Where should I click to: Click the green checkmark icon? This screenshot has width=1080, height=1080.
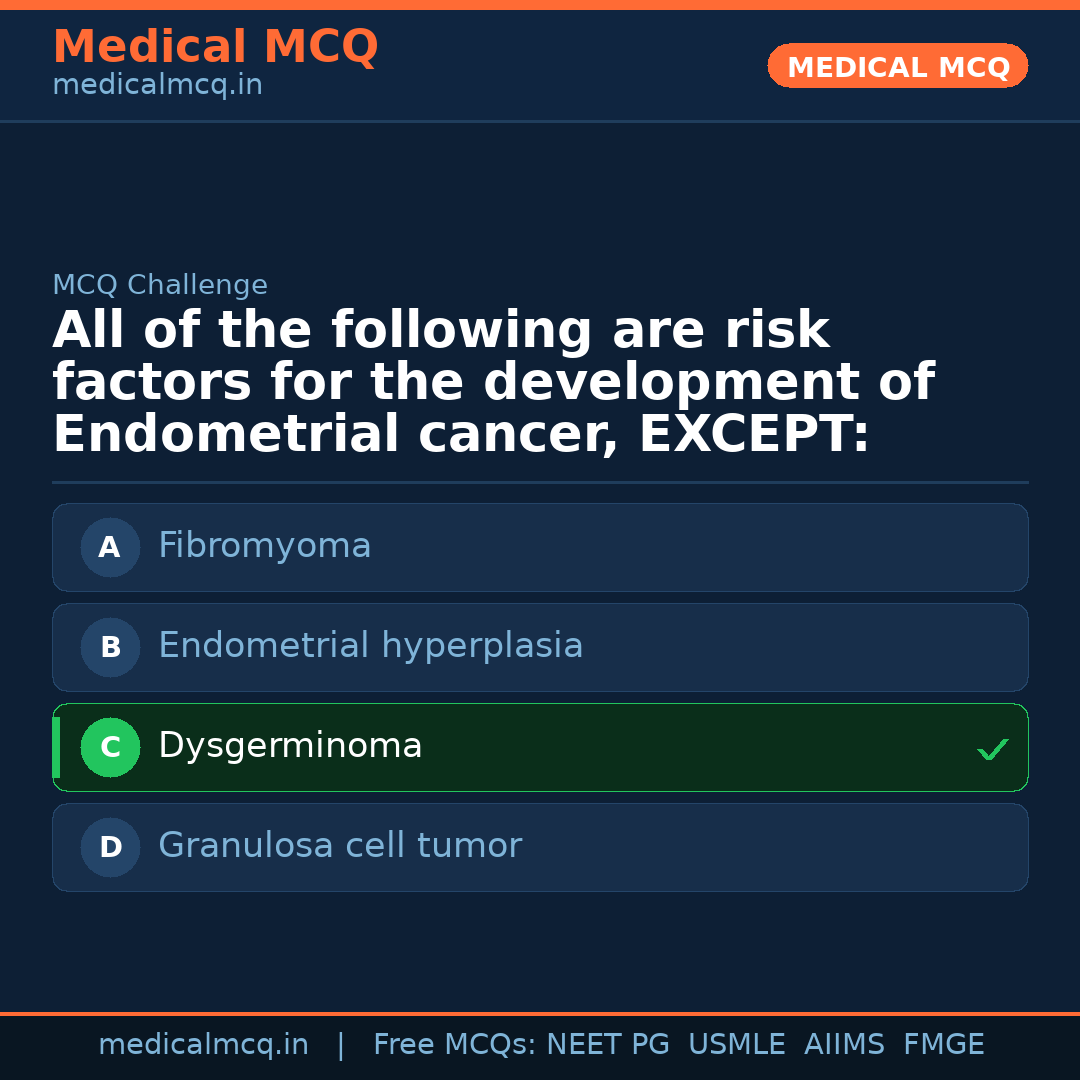pyautogui.click(x=992, y=749)
